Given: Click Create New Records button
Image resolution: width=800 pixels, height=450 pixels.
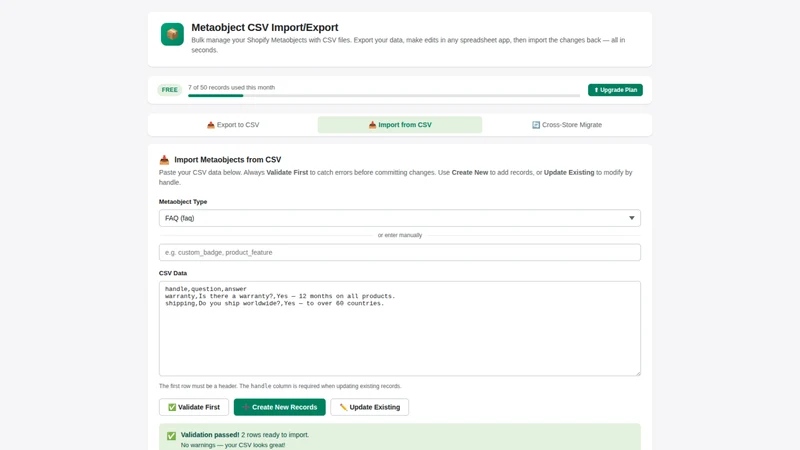Looking at the screenshot, I should 280,407.
